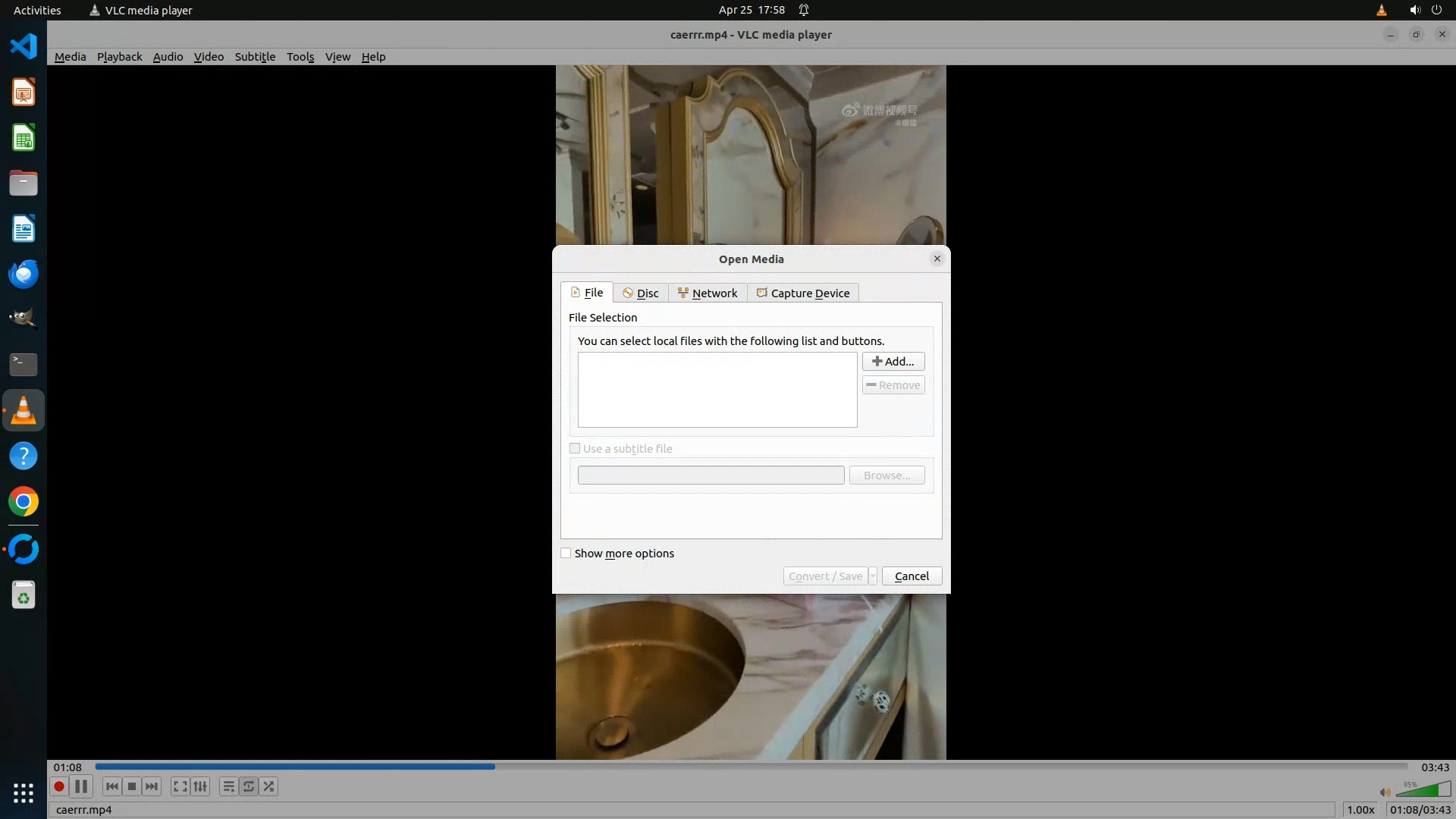Viewport: 1456px width, 819px height.
Task: Expand the Playback menu
Action: 119,57
